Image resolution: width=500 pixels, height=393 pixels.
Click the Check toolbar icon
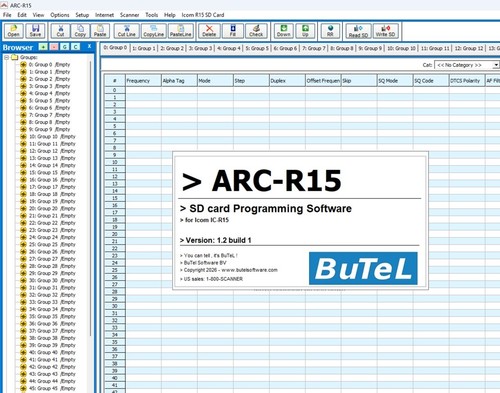point(256,31)
